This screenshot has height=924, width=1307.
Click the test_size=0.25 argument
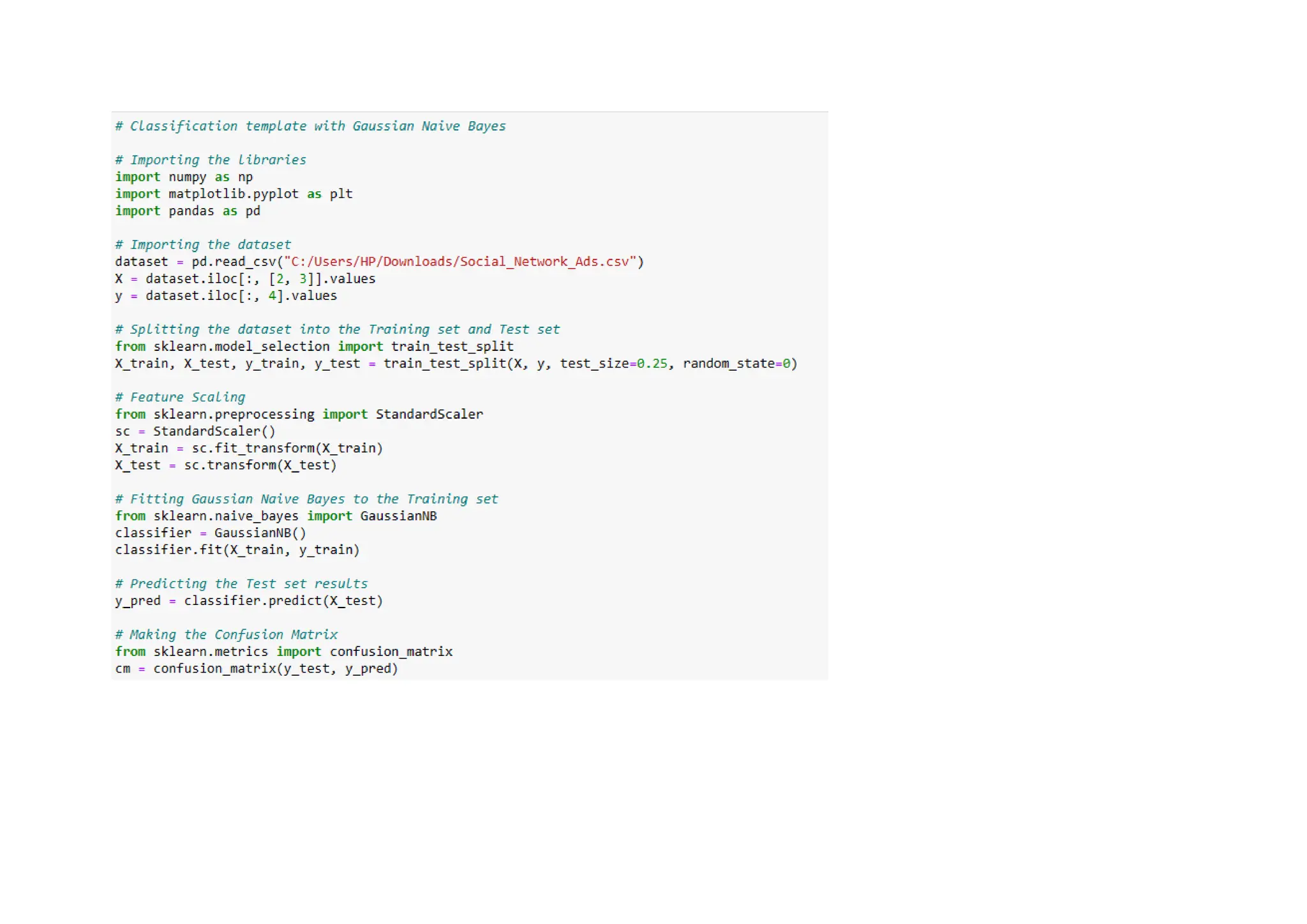pos(613,364)
